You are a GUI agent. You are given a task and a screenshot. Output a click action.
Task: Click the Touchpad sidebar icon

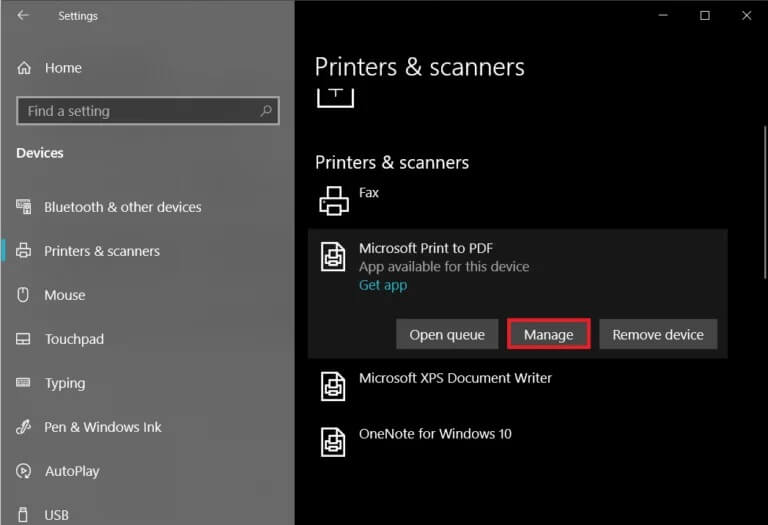click(23, 338)
